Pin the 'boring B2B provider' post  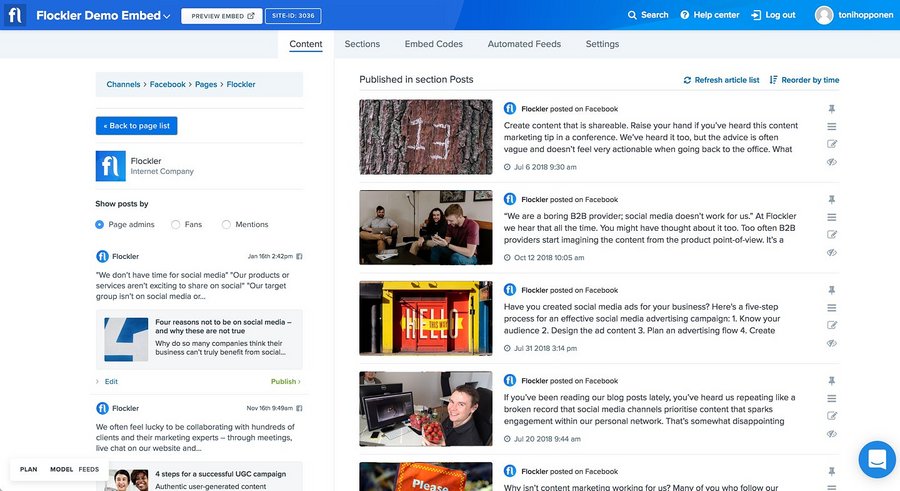pos(832,199)
